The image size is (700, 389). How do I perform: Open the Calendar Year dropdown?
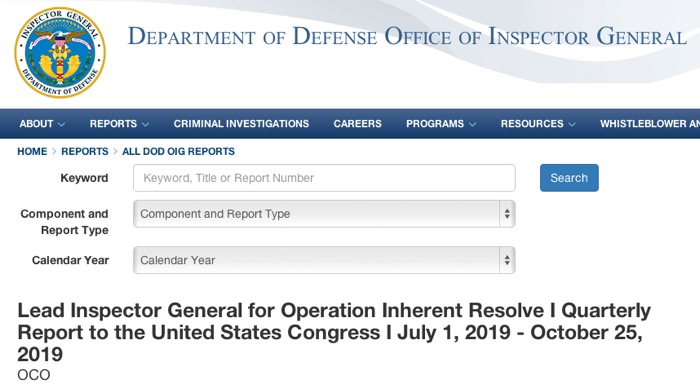point(324,260)
